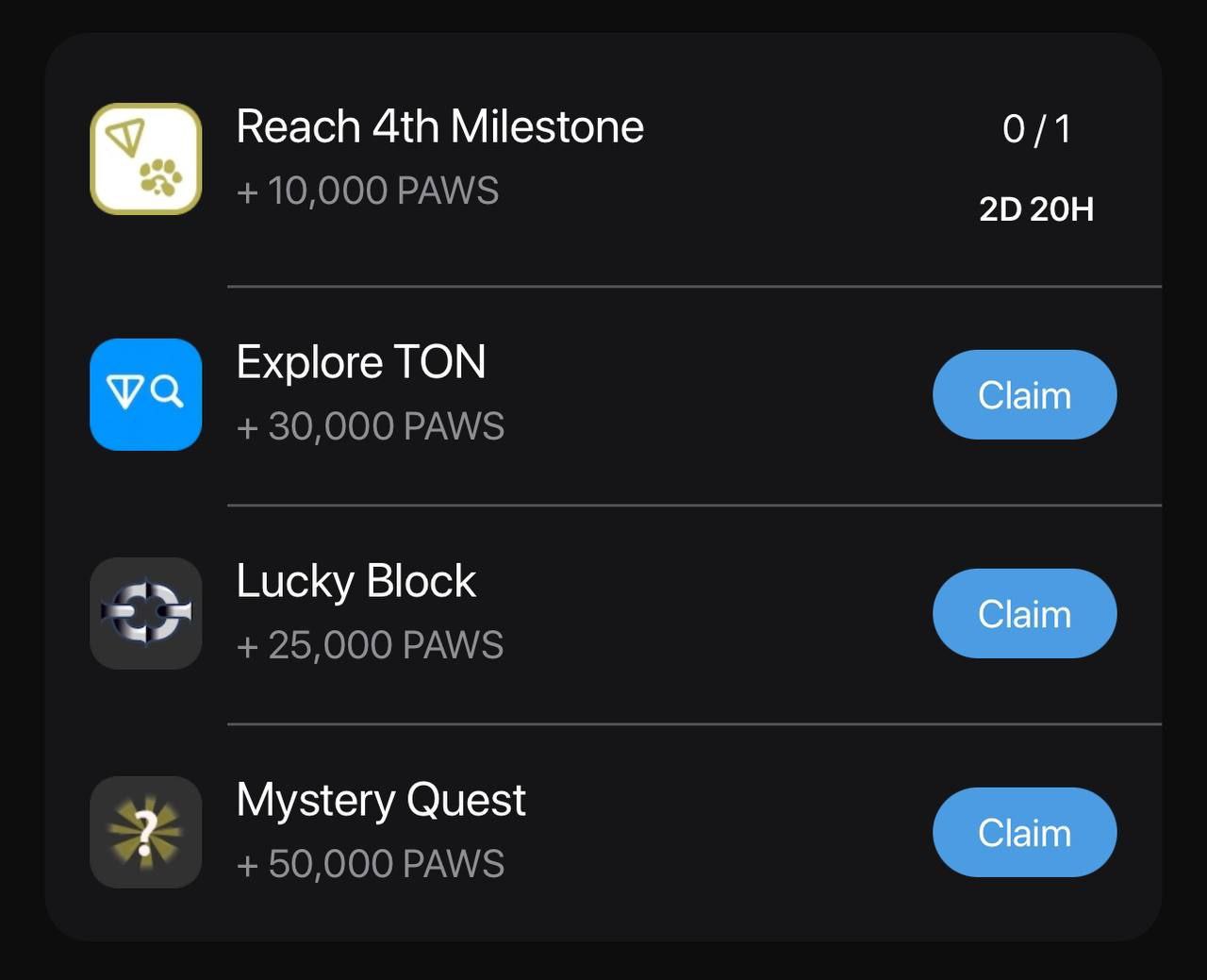The width and height of the screenshot is (1207, 980).
Task: Tap the blue Explore TON icon
Action: tap(146, 394)
